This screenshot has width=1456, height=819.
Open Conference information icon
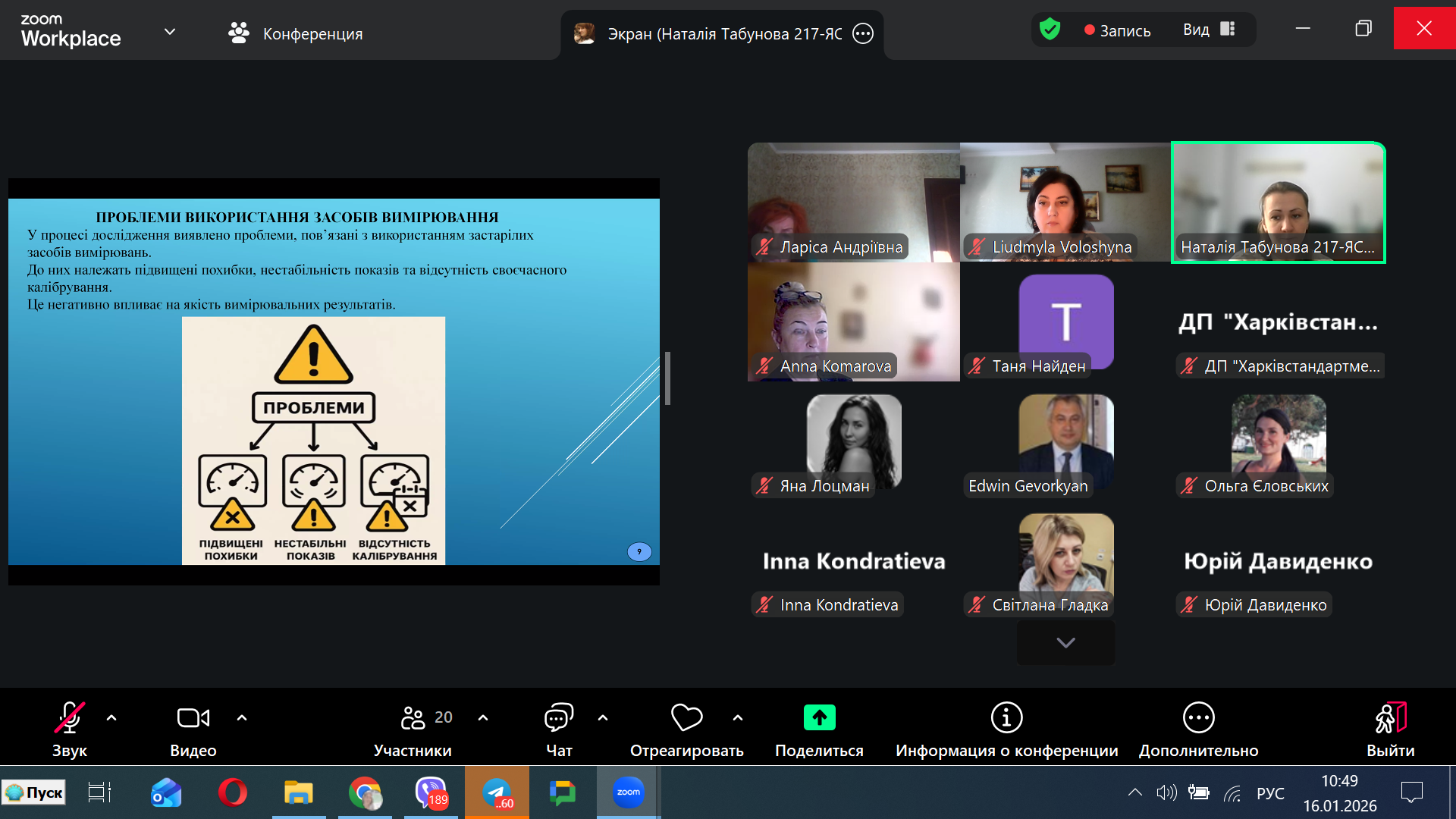point(1006,718)
